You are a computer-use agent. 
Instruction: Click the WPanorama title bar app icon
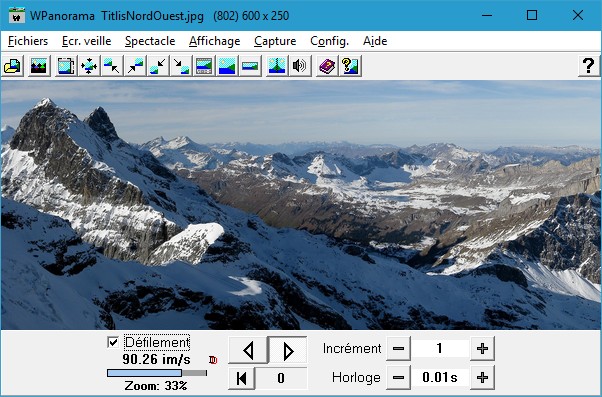[x=17, y=15]
